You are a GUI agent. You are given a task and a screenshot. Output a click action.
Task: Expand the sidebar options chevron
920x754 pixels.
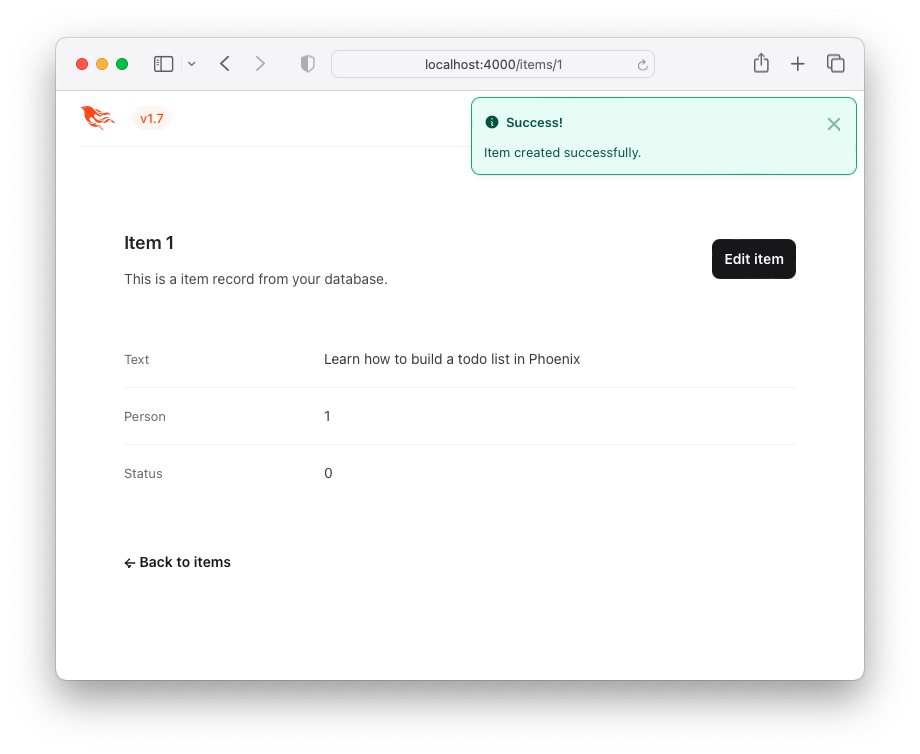[x=191, y=63]
